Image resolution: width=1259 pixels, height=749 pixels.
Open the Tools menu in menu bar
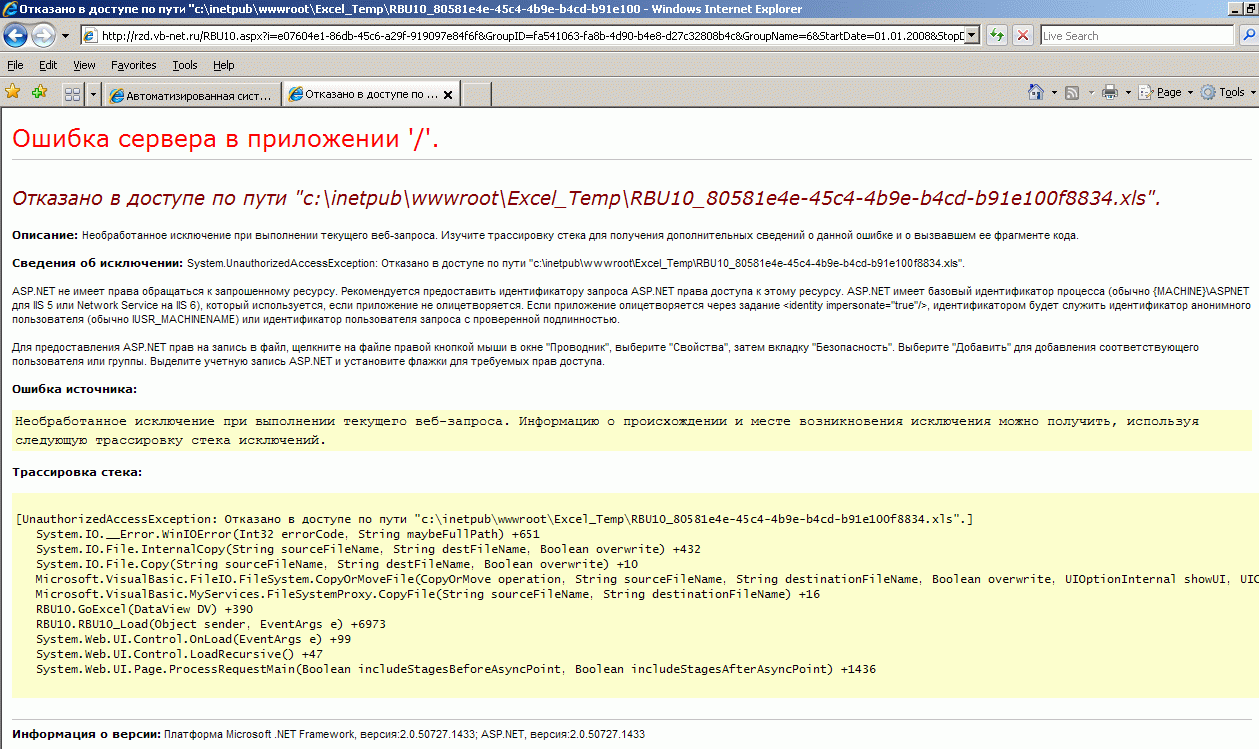coord(185,65)
